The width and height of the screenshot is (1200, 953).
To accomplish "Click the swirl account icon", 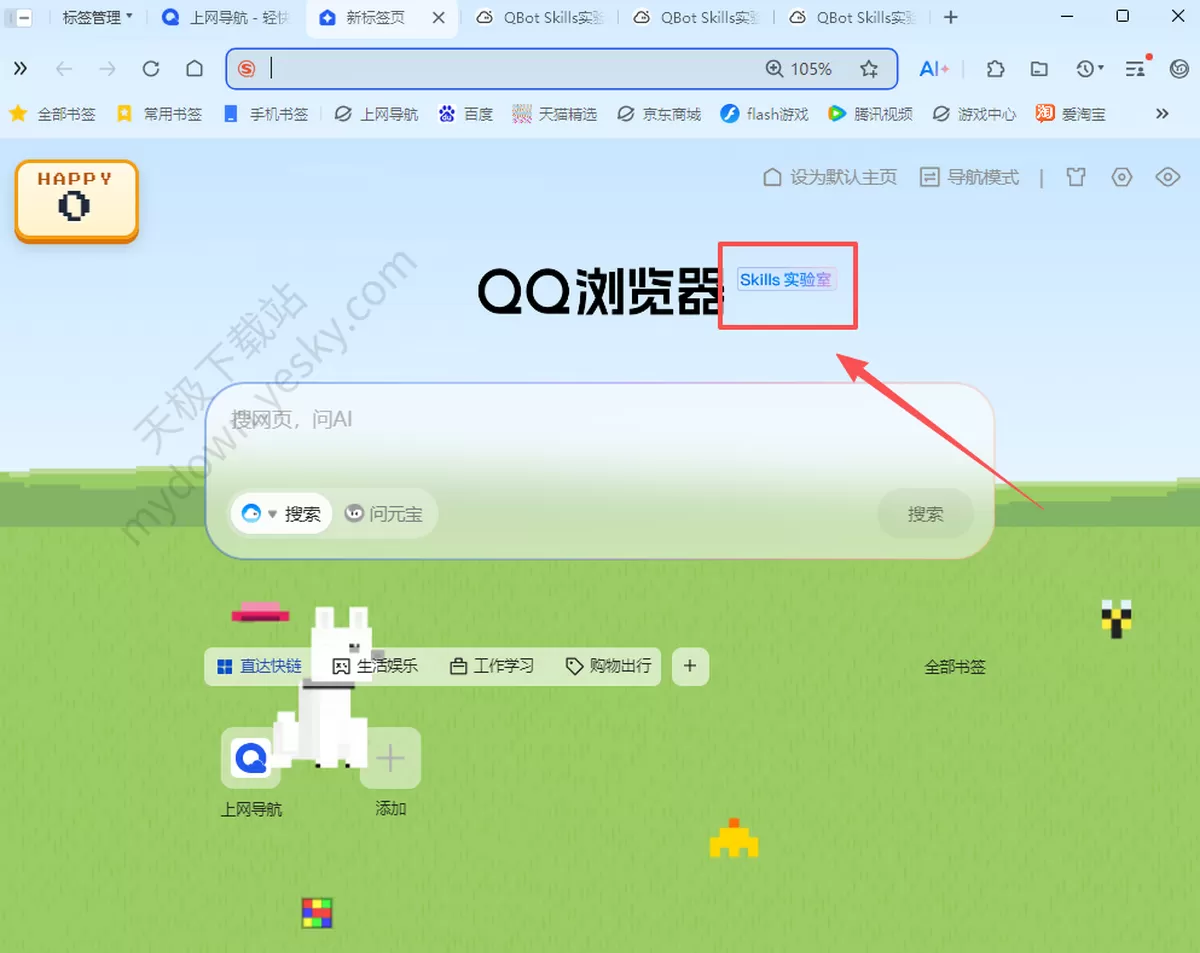I will click(1179, 68).
